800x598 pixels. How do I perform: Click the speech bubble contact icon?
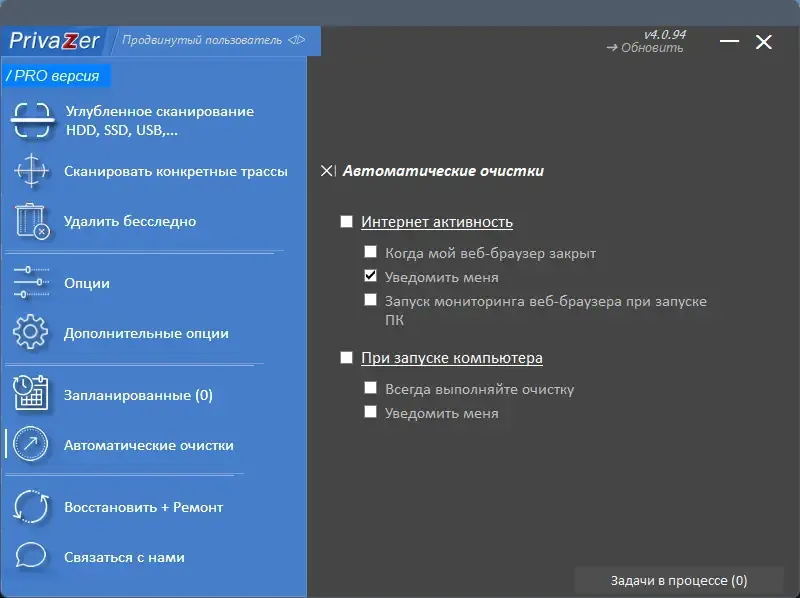click(x=32, y=557)
